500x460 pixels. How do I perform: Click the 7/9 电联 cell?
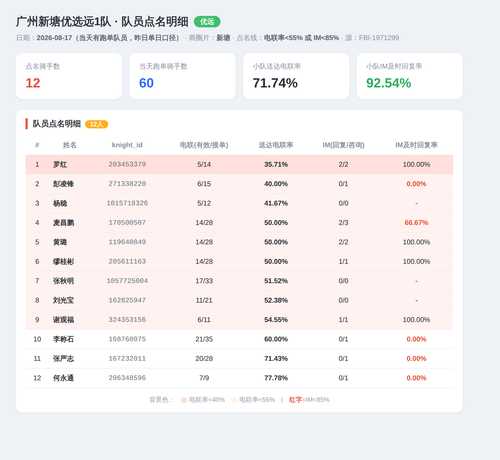click(x=204, y=378)
